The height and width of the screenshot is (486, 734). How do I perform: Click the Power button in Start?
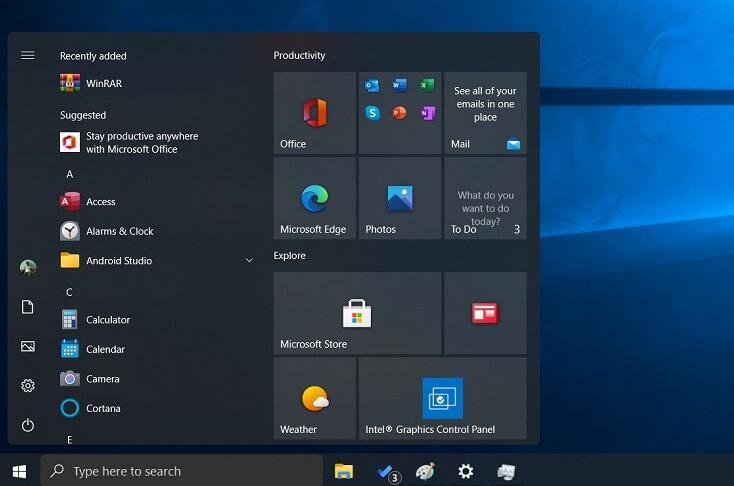pyautogui.click(x=28, y=425)
